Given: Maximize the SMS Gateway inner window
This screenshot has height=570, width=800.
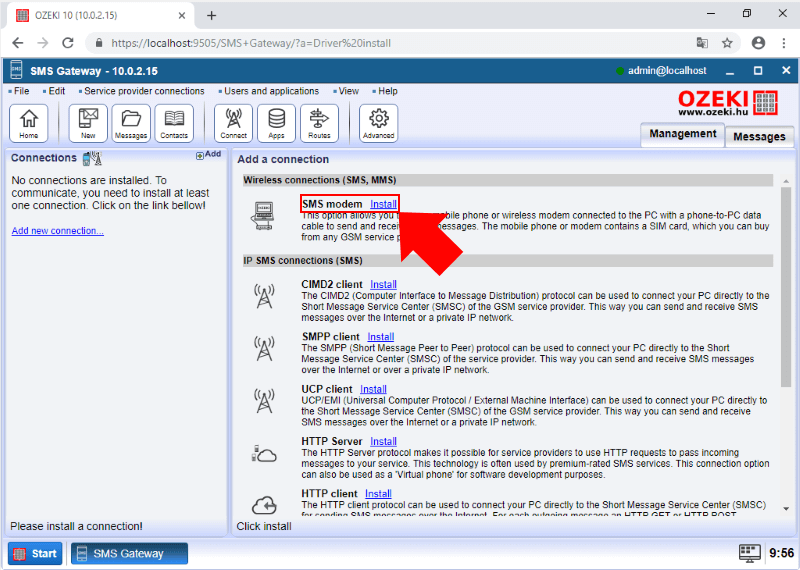Looking at the screenshot, I should (x=758, y=70).
